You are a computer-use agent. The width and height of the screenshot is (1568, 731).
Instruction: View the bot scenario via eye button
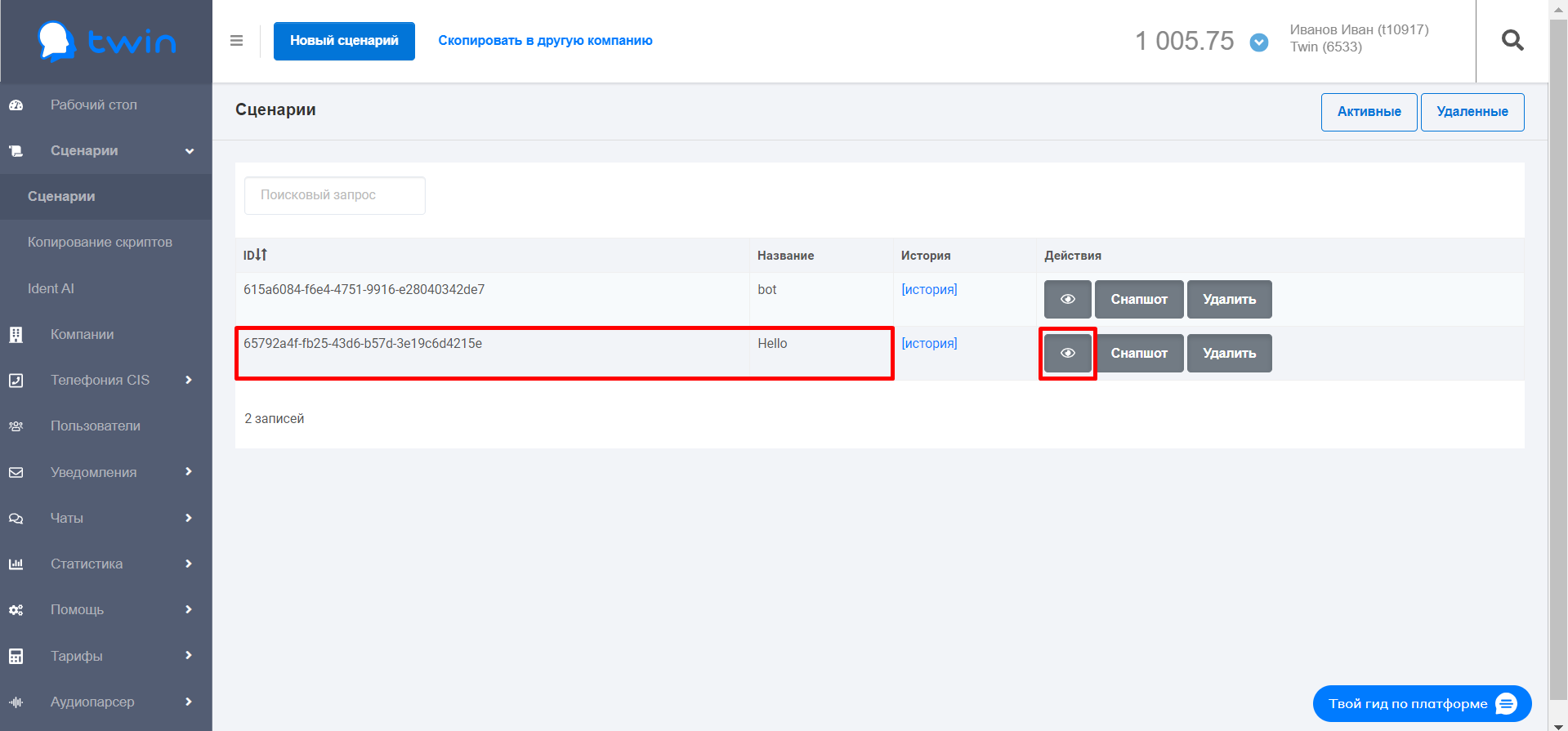[x=1067, y=299]
